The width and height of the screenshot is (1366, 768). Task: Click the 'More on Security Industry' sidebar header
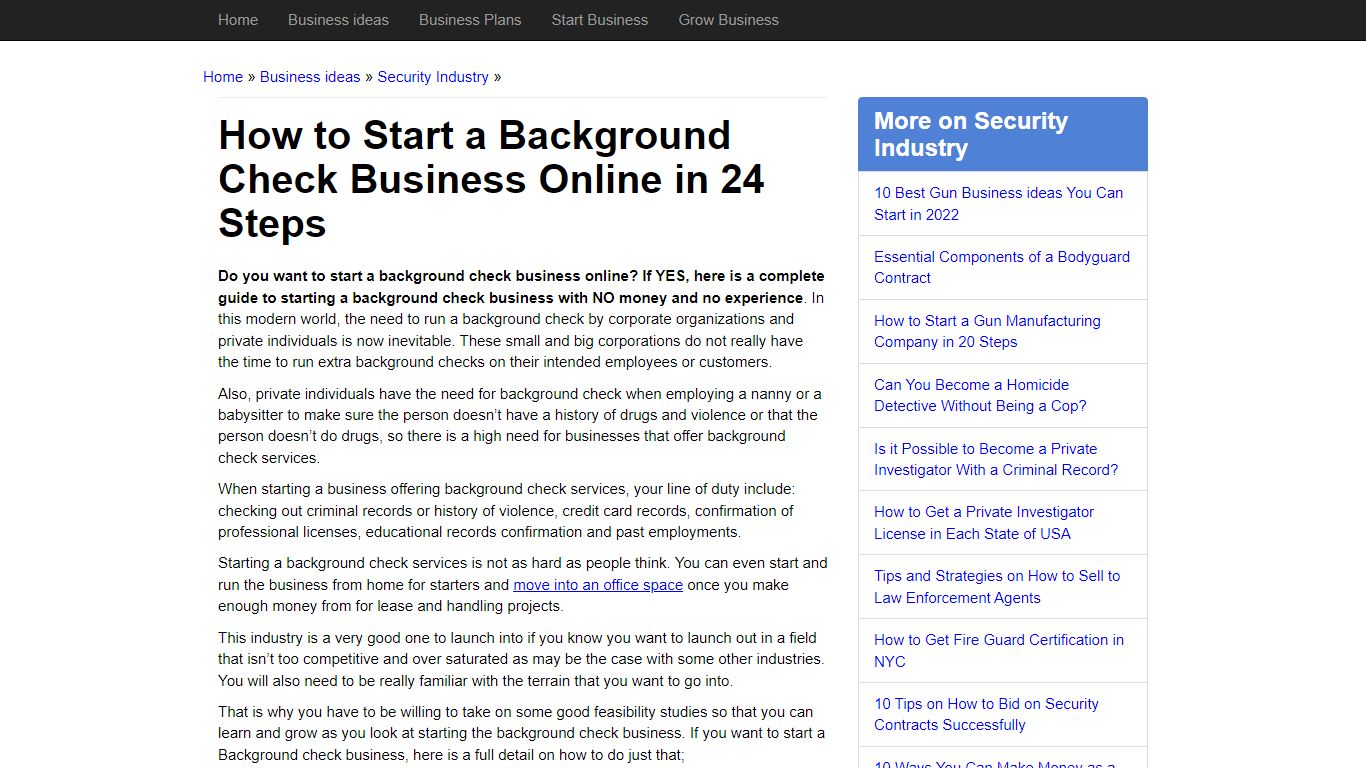[1003, 134]
